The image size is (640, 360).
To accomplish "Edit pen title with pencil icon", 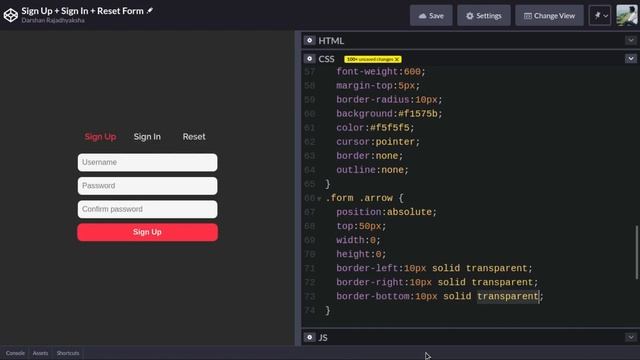I will [x=150, y=11].
